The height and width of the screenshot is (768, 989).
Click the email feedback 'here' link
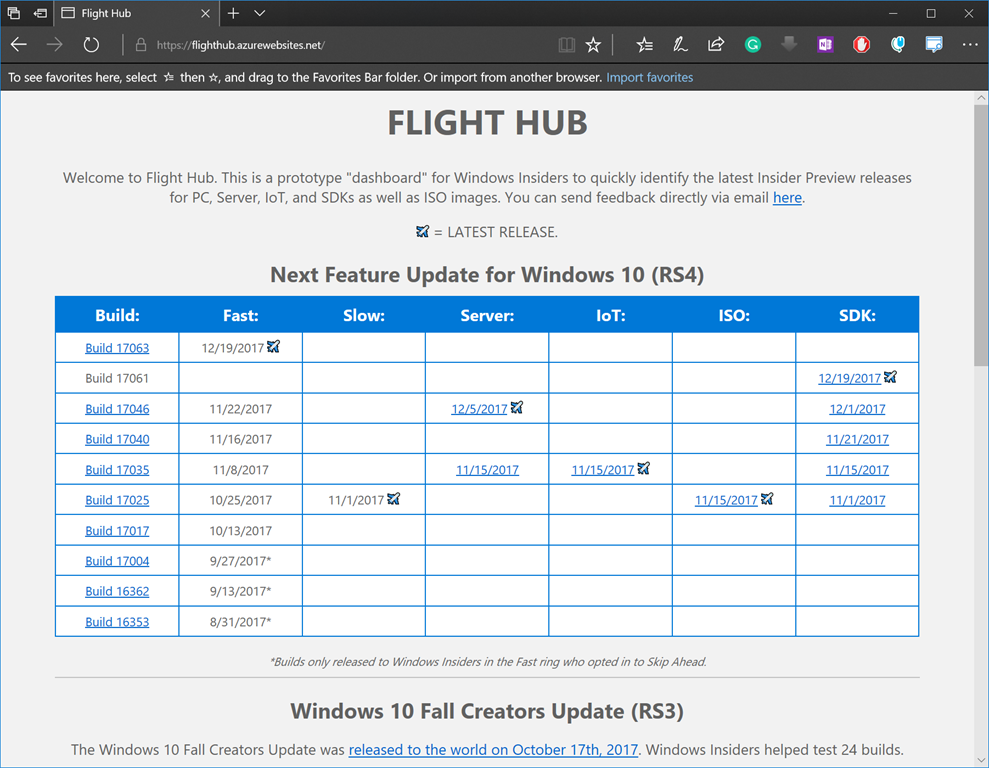787,198
